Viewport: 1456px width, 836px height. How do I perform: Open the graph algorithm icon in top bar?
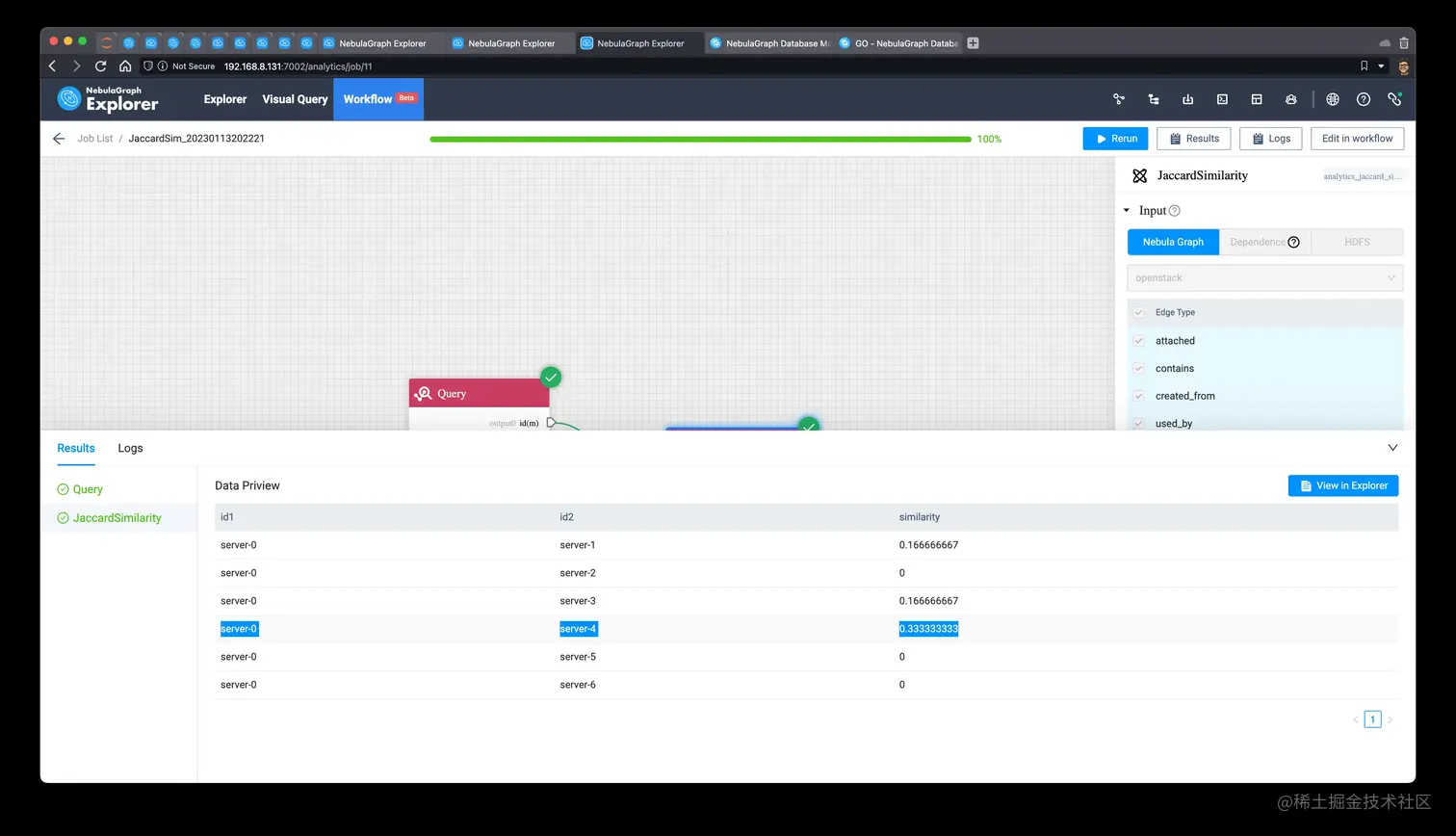(1119, 99)
